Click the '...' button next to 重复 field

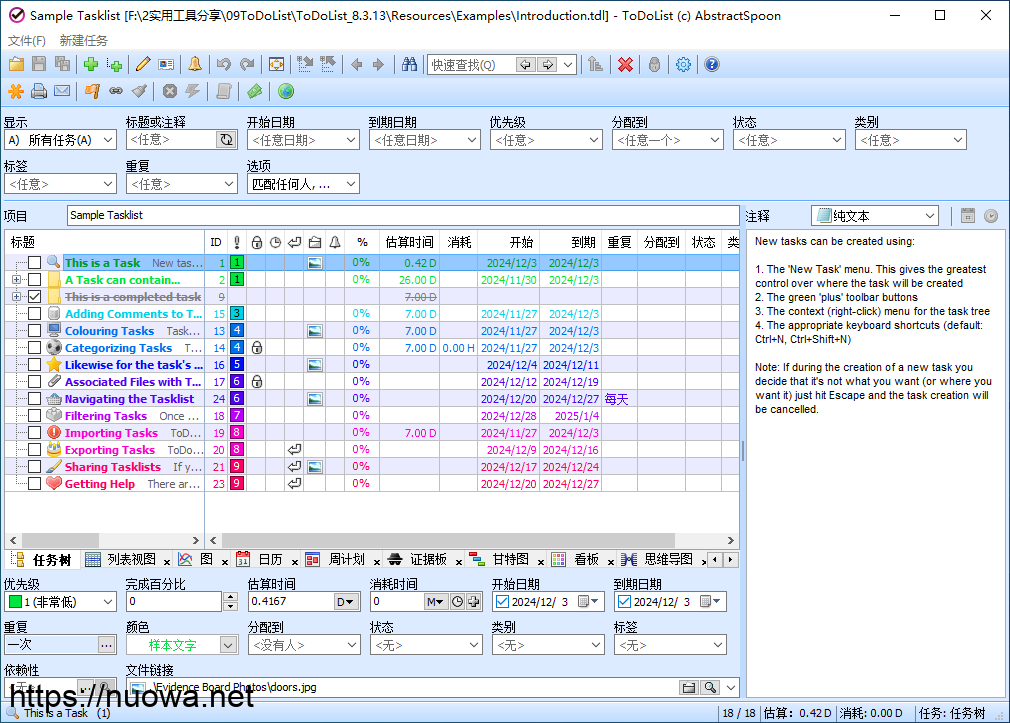click(x=106, y=645)
